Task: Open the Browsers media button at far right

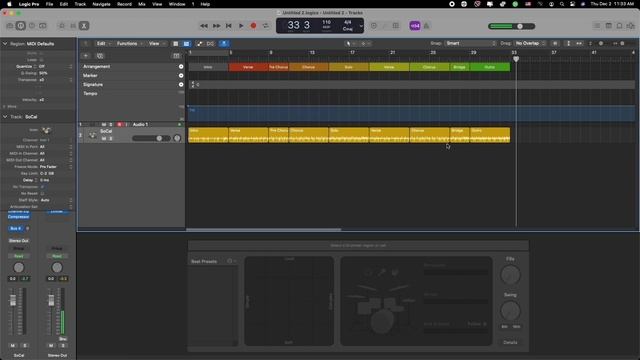Action: pyautogui.click(x=631, y=26)
